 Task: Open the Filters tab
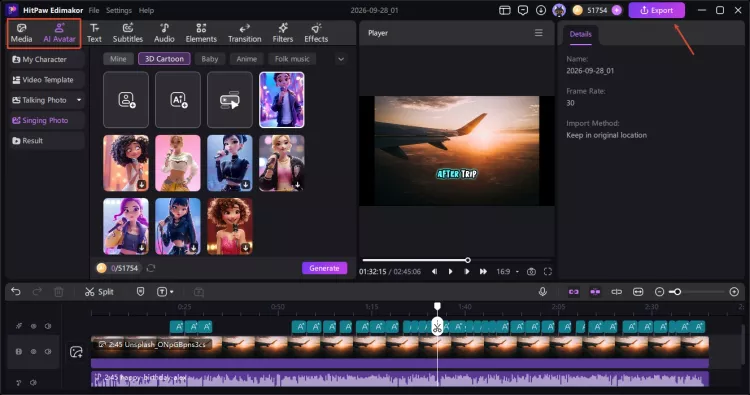click(x=283, y=33)
